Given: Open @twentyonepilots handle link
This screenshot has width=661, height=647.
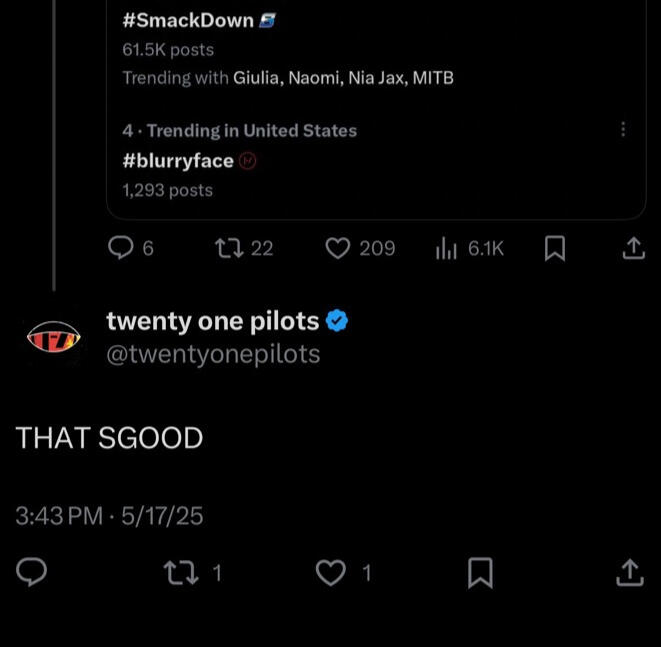Looking at the screenshot, I should coord(213,354).
